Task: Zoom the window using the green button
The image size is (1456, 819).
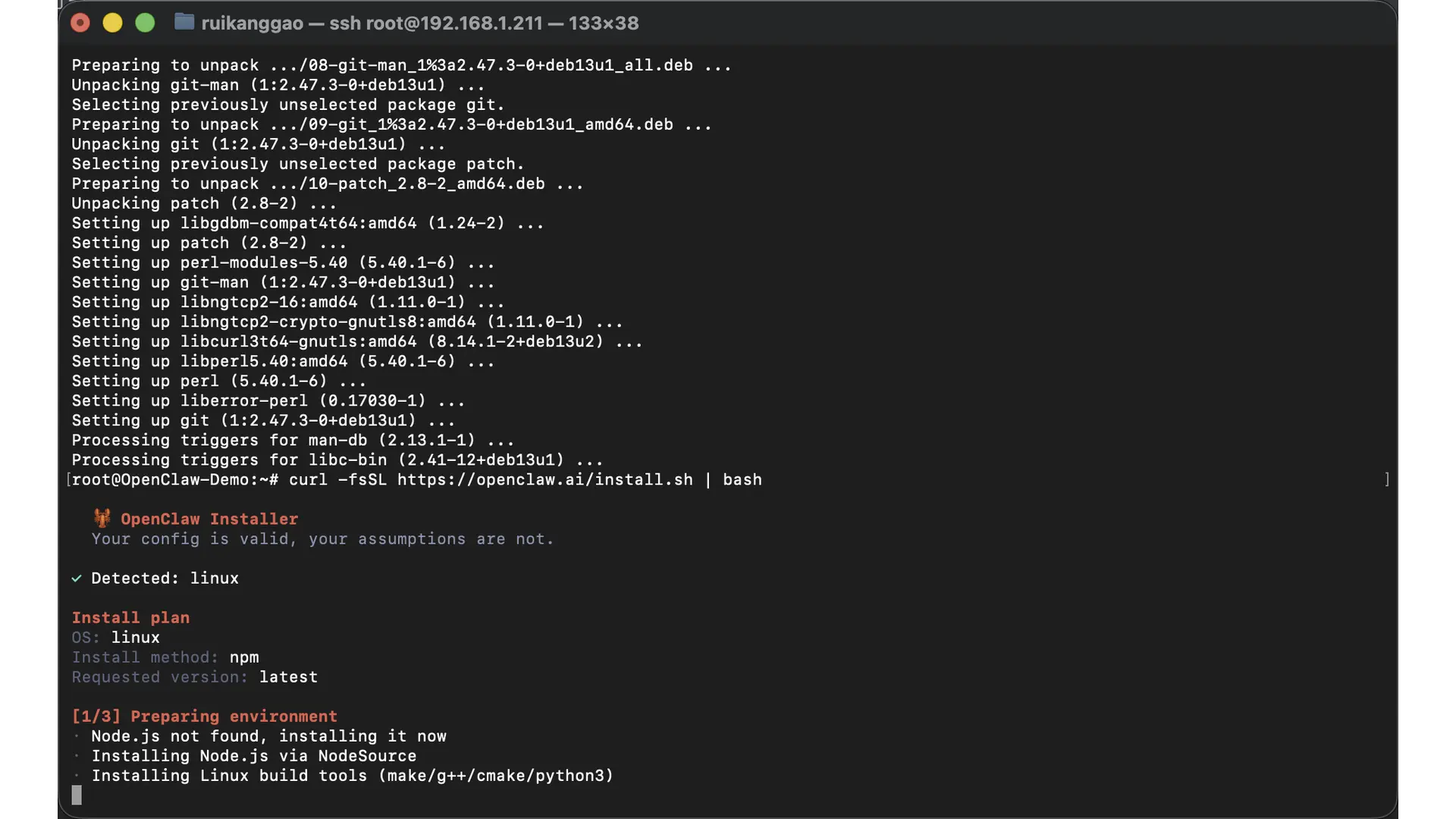Action: (x=145, y=24)
